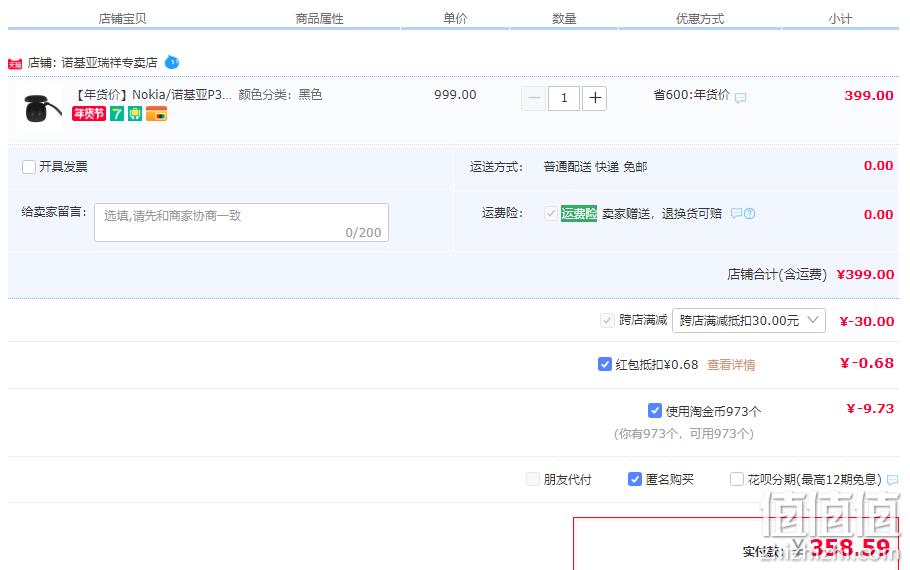910x570 pixels.
Task: Enable the 开具发票 checkbox
Action: pos(29,167)
